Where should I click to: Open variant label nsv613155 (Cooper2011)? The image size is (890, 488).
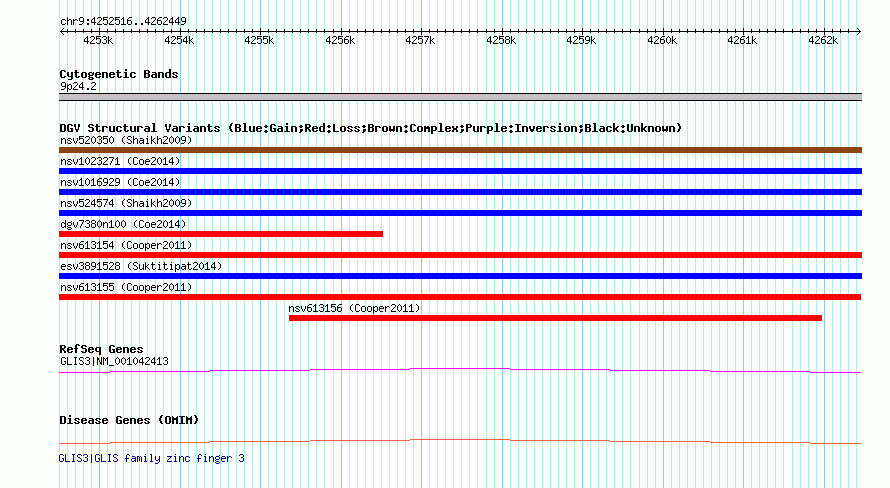point(126,287)
